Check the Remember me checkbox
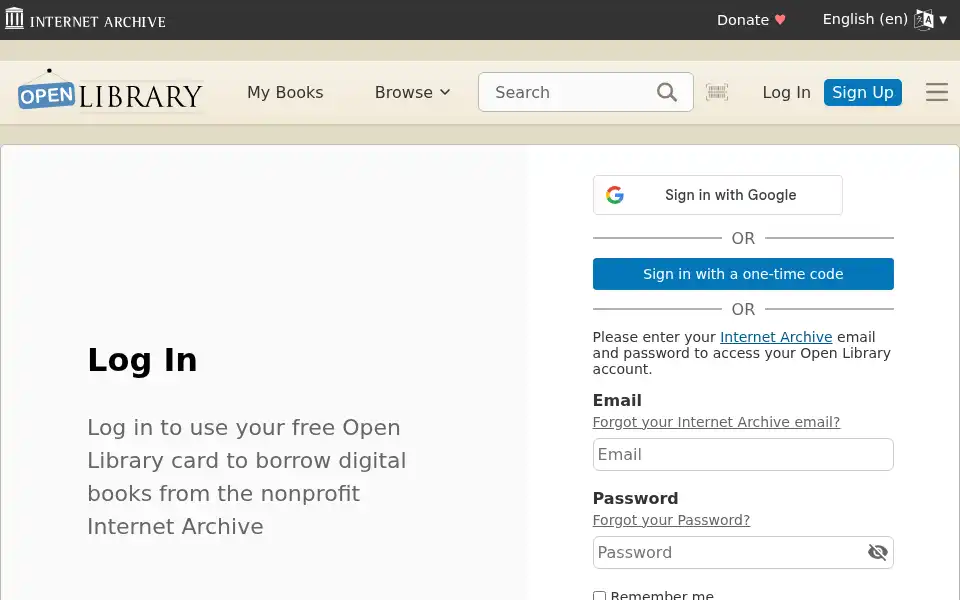The height and width of the screenshot is (600, 960). pos(599,596)
